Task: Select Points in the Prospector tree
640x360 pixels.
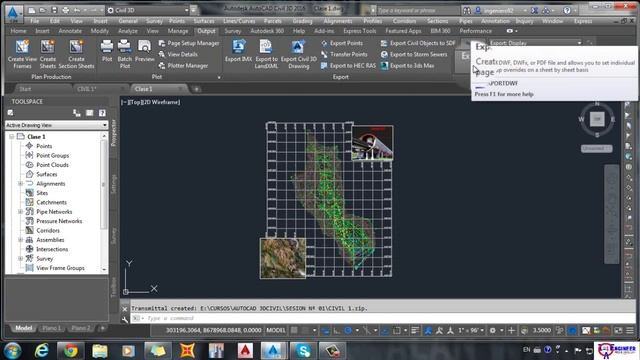Action: 44,146
